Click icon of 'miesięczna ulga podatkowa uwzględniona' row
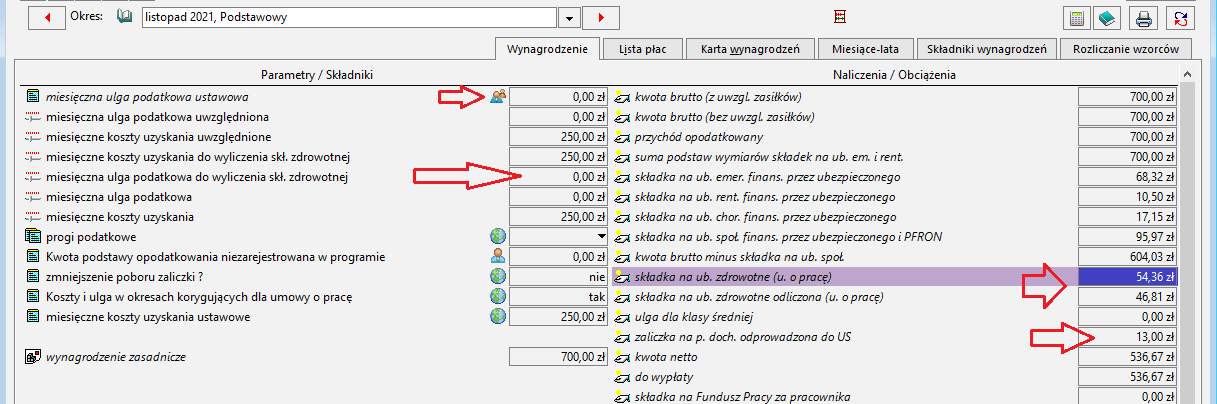 tap(33, 117)
